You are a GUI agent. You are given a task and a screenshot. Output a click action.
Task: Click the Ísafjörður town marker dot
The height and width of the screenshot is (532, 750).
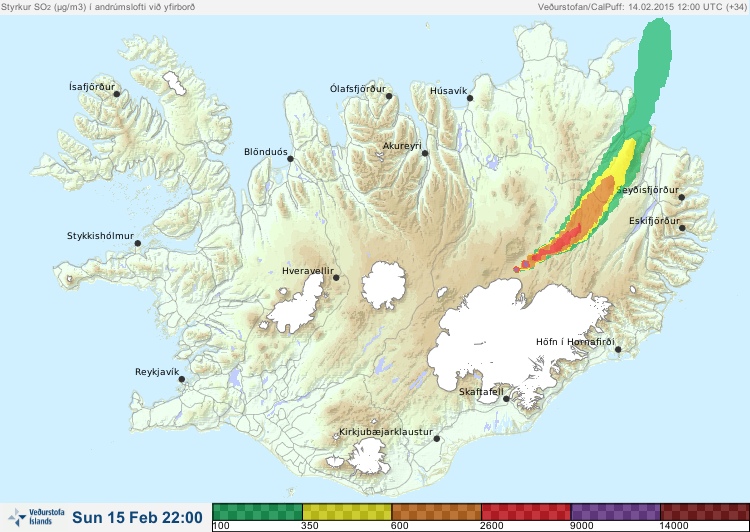(x=116, y=94)
